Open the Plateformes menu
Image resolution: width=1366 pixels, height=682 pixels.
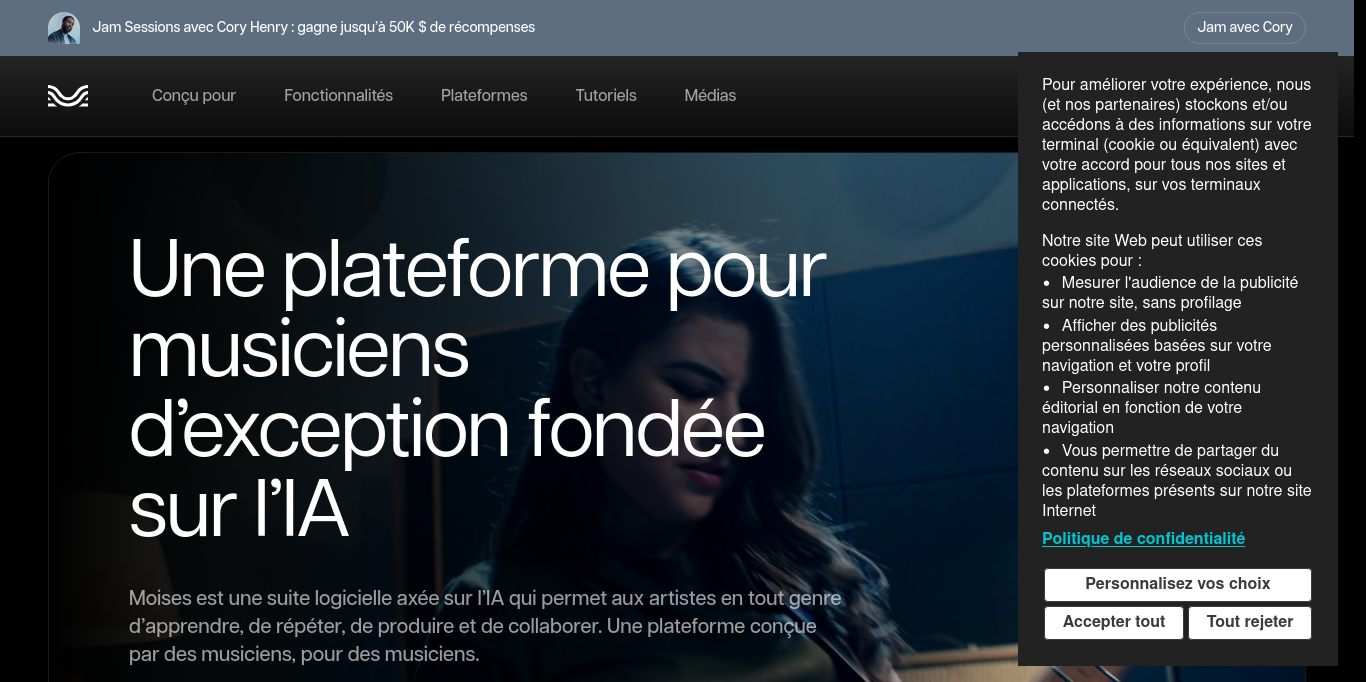pos(484,96)
